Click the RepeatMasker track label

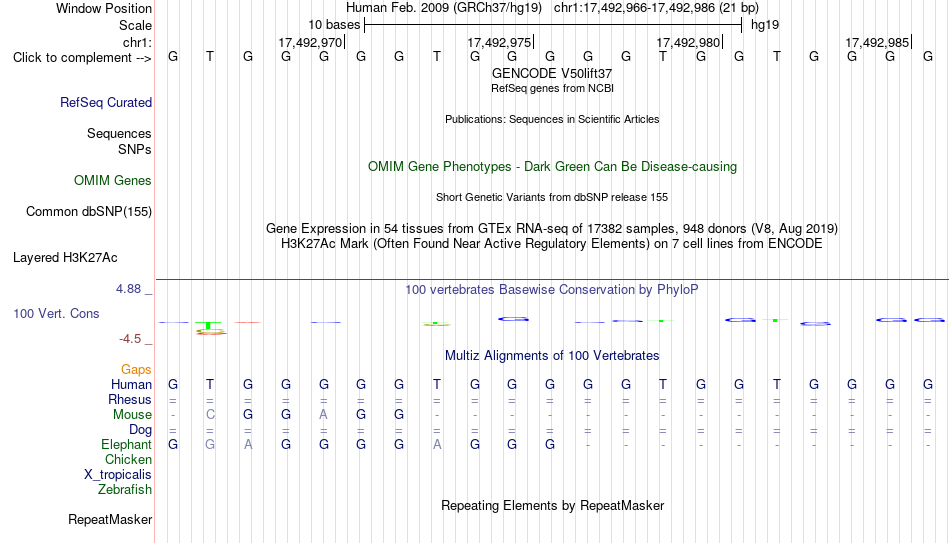coord(110,519)
